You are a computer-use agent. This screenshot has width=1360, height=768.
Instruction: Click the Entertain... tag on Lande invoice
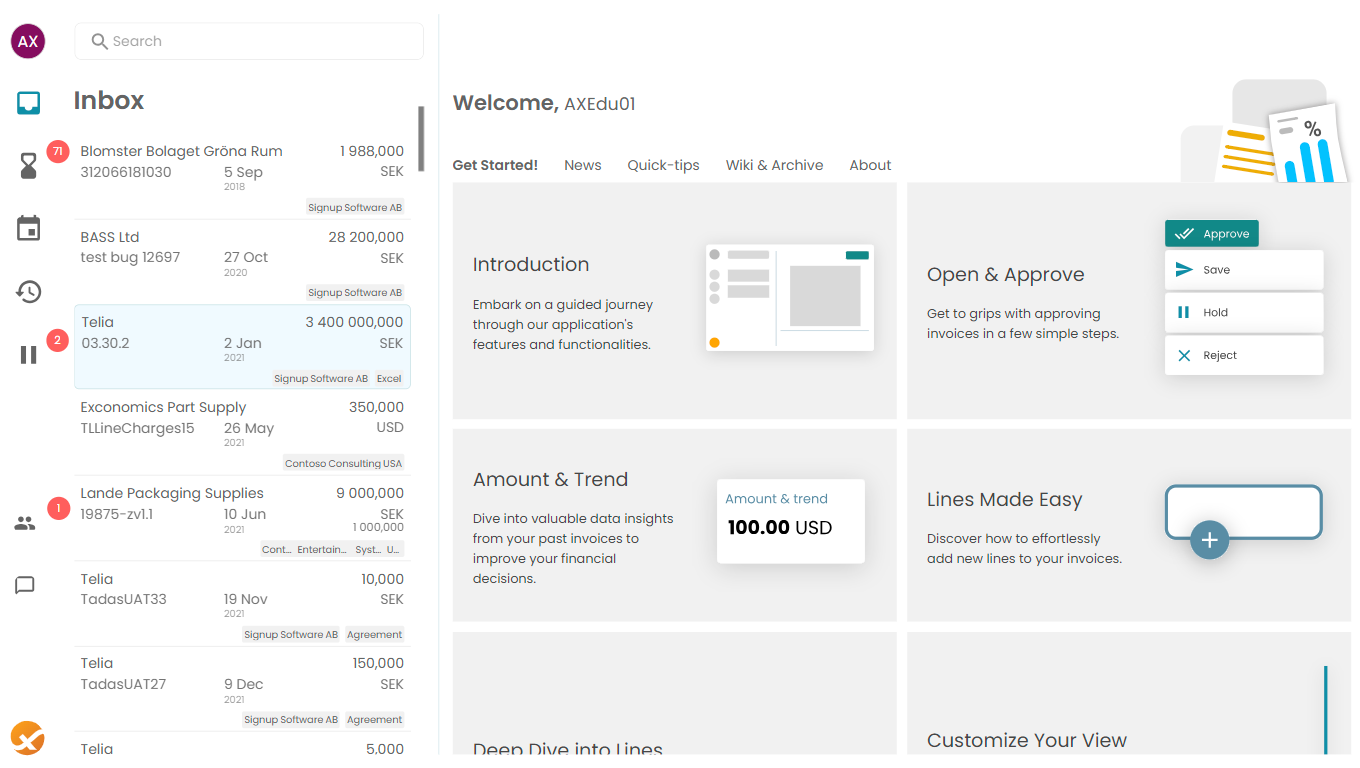pyautogui.click(x=322, y=550)
